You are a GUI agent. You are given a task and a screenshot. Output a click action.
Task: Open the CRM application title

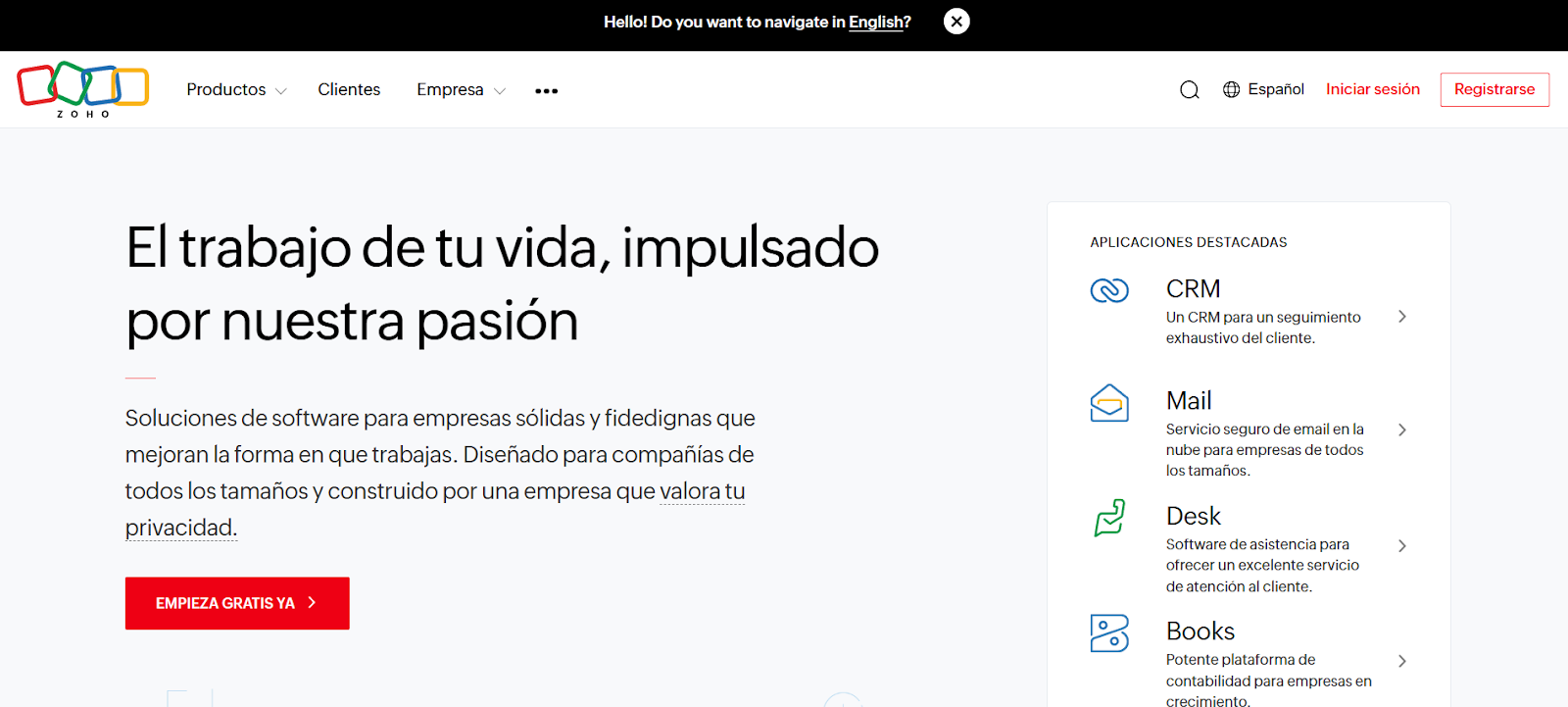[1193, 289]
